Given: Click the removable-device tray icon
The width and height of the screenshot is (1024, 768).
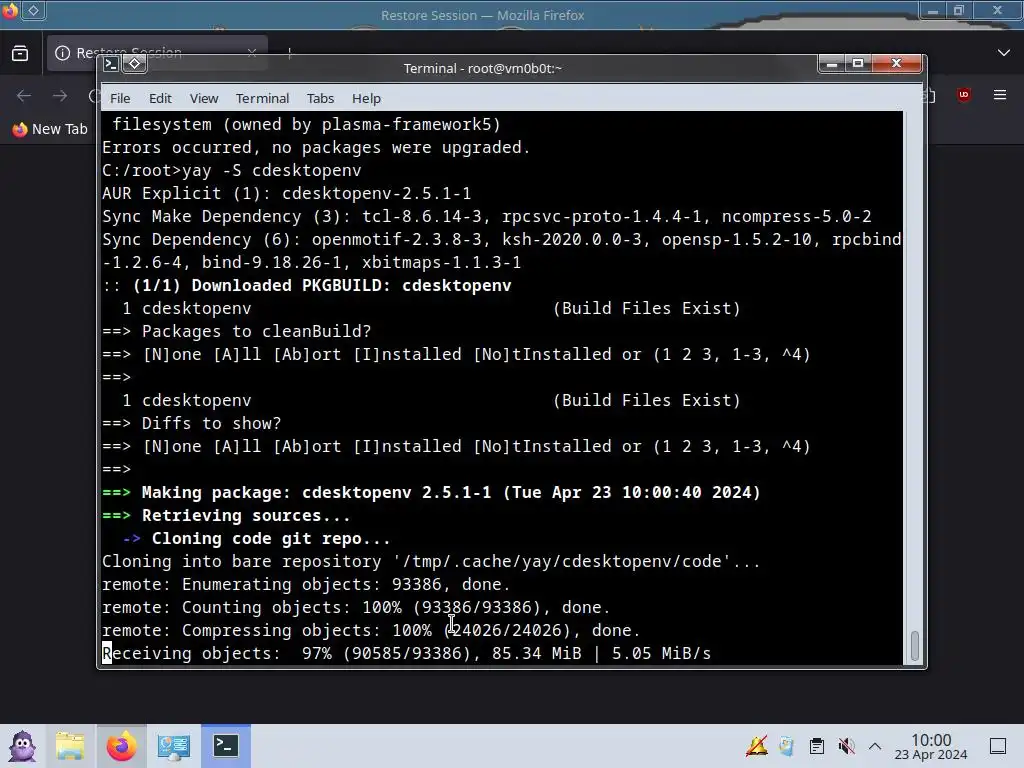Looking at the screenshot, I should point(787,746).
